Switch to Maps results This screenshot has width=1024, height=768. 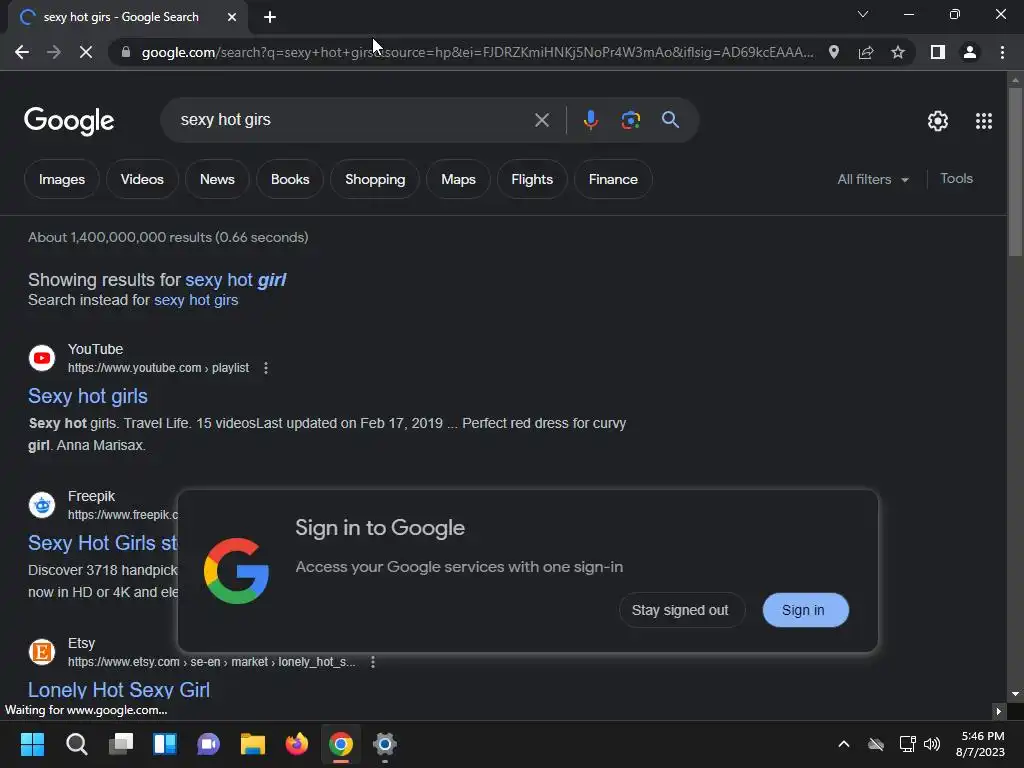coord(458,179)
